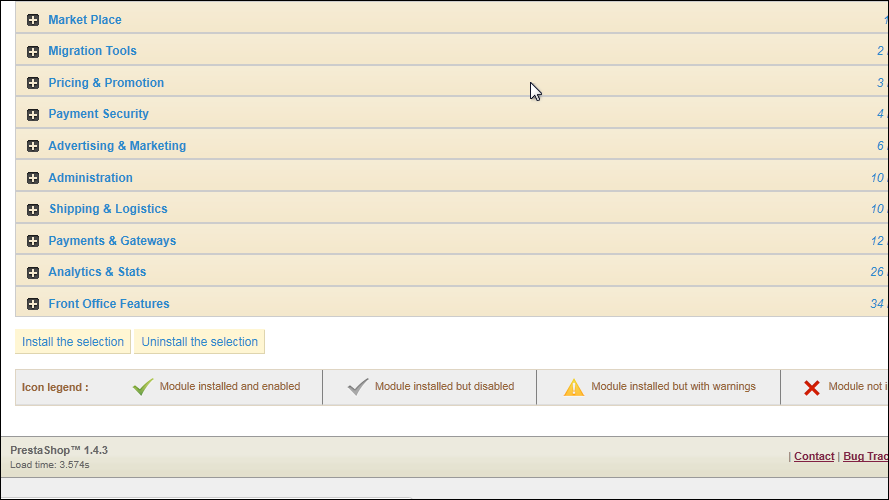This screenshot has width=889, height=500.
Task: Click plus icon beside Administration
Action: pos(33,178)
